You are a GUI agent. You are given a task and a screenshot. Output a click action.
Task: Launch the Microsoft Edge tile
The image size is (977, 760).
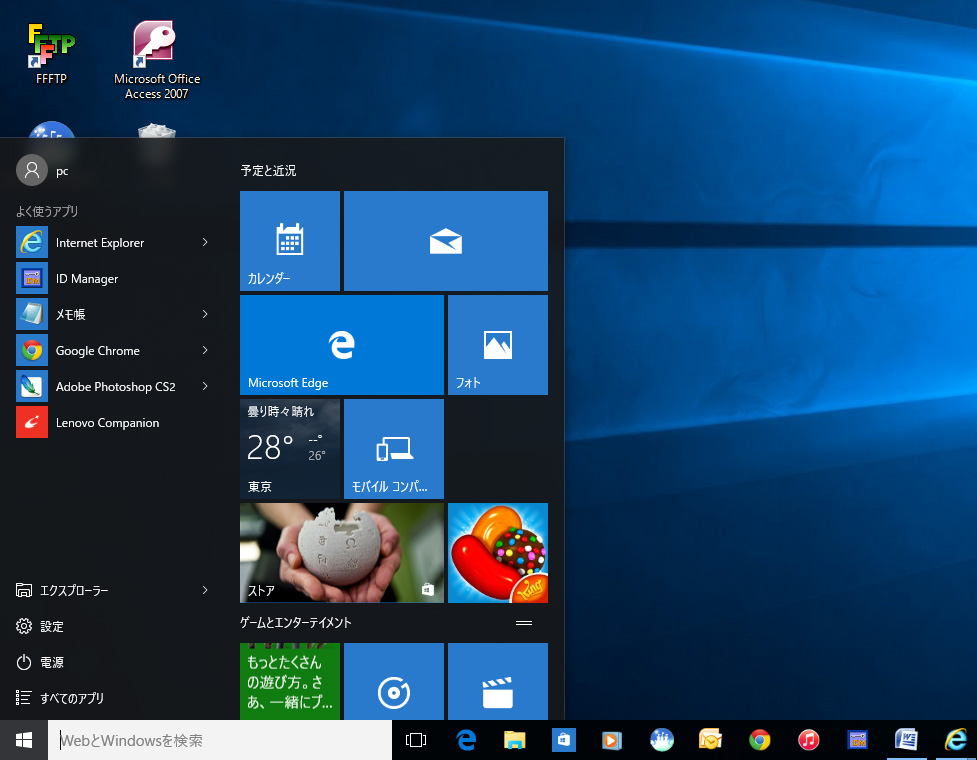click(x=341, y=344)
